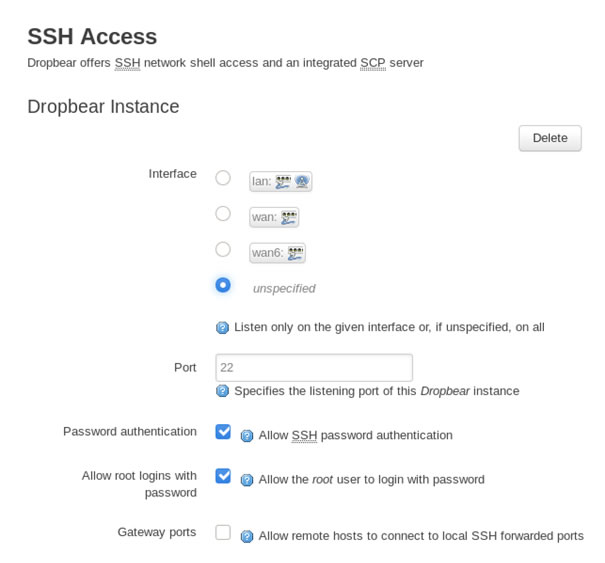Choose the unspecified interface radio option
The width and height of the screenshot is (605, 563).
[x=223, y=285]
